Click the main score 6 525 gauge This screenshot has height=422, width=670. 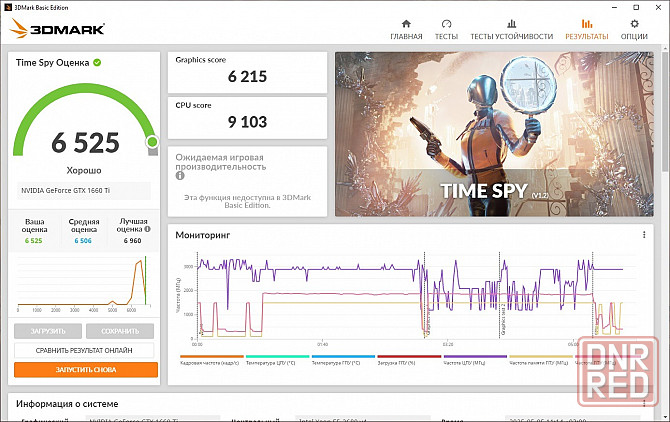[x=85, y=122]
